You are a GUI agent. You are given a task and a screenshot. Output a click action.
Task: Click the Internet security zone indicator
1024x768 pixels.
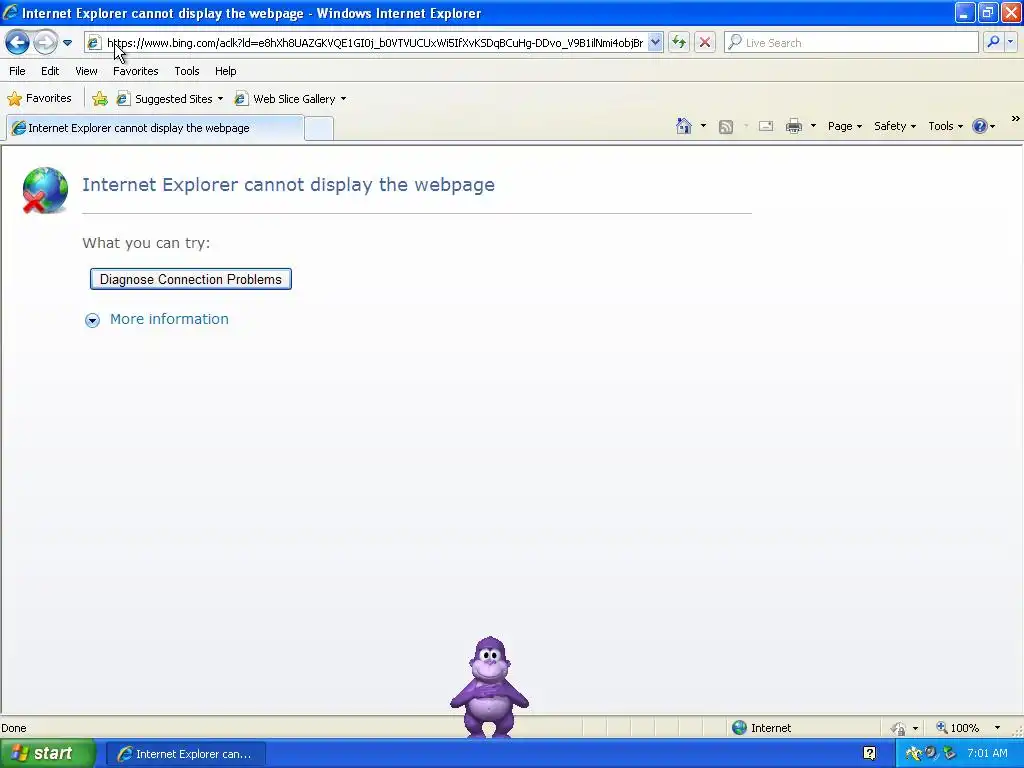[x=761, y=728]
